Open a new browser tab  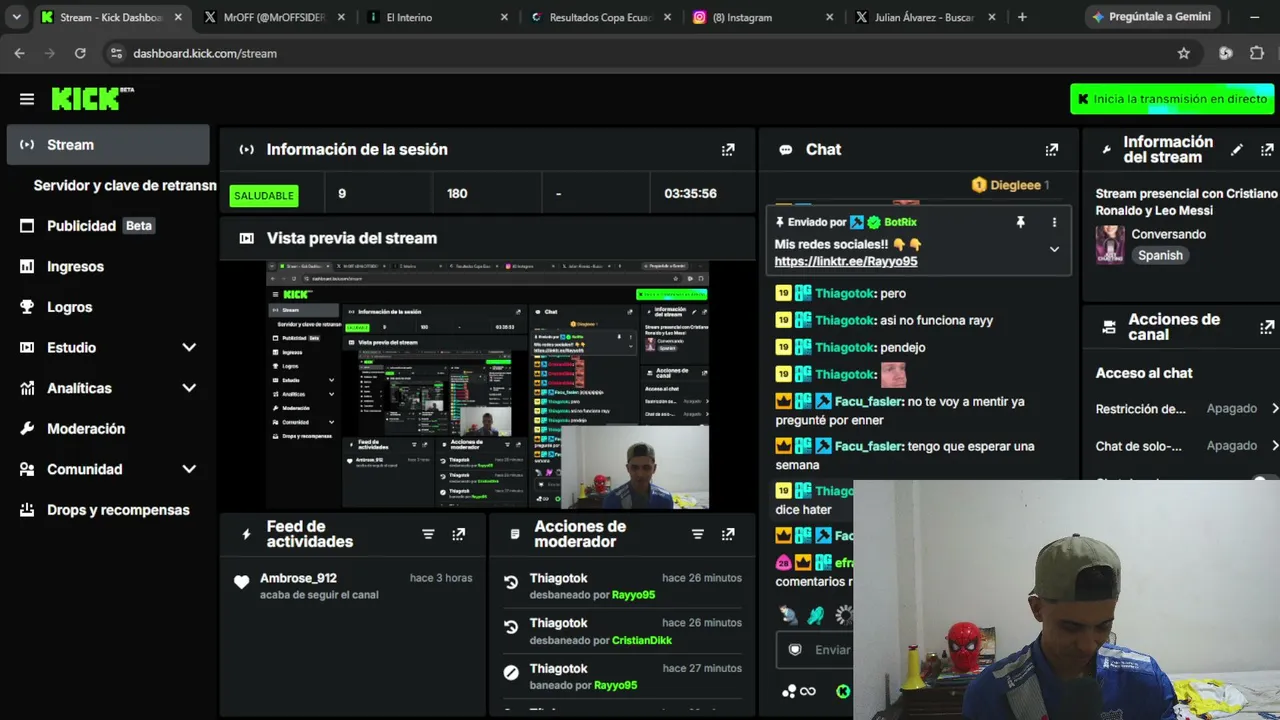point(1022,17)
